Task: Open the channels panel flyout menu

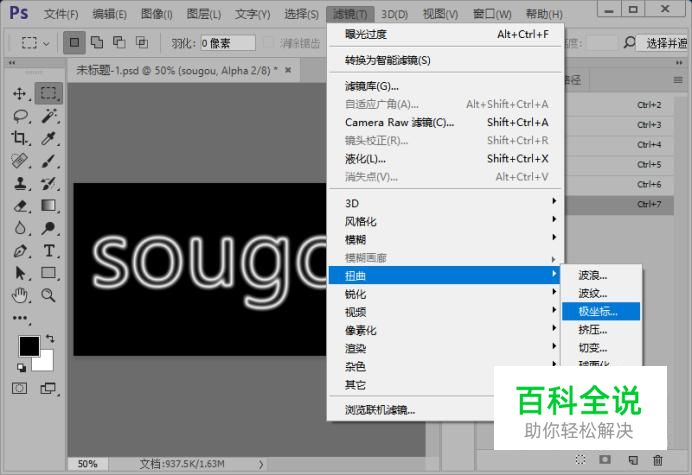Action: (x=678, y=80)
